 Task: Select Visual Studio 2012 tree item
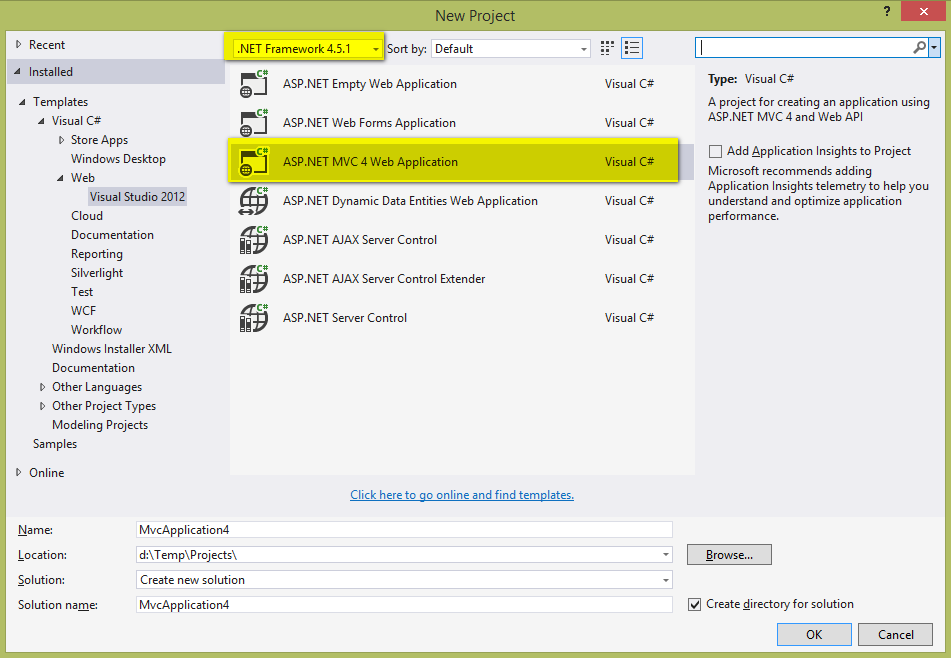pos(137,196)
